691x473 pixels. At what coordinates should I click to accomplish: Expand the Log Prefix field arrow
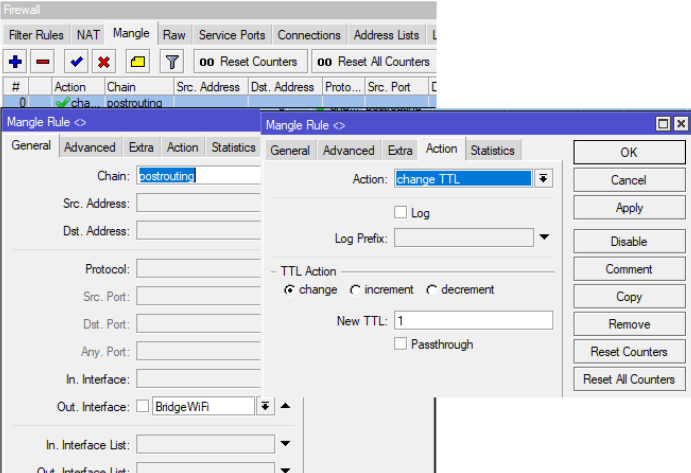[x=545, y=238]
